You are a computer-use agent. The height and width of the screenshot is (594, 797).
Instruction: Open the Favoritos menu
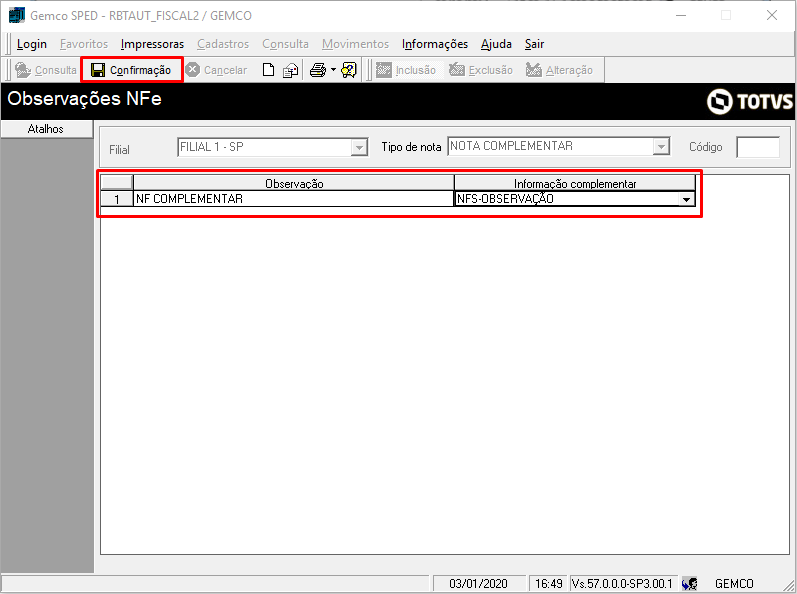(x=84, y=44)
